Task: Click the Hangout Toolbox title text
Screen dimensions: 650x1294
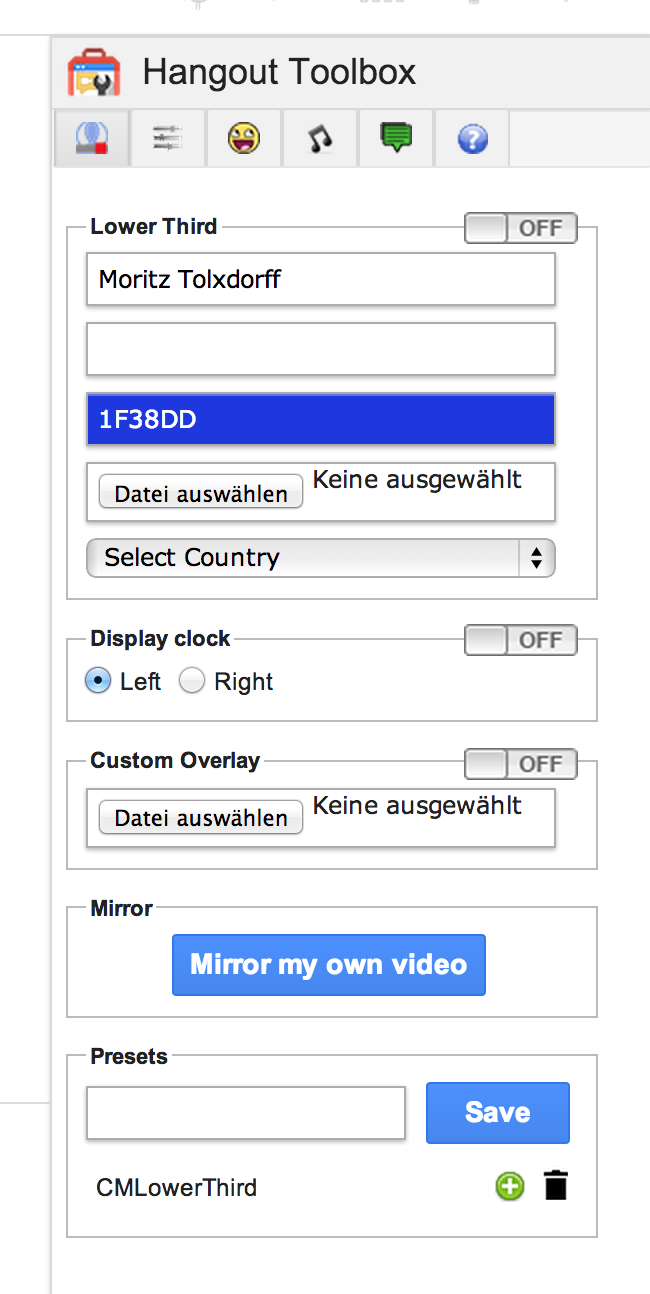Action: pyautogui.click(x=279, y=72)
